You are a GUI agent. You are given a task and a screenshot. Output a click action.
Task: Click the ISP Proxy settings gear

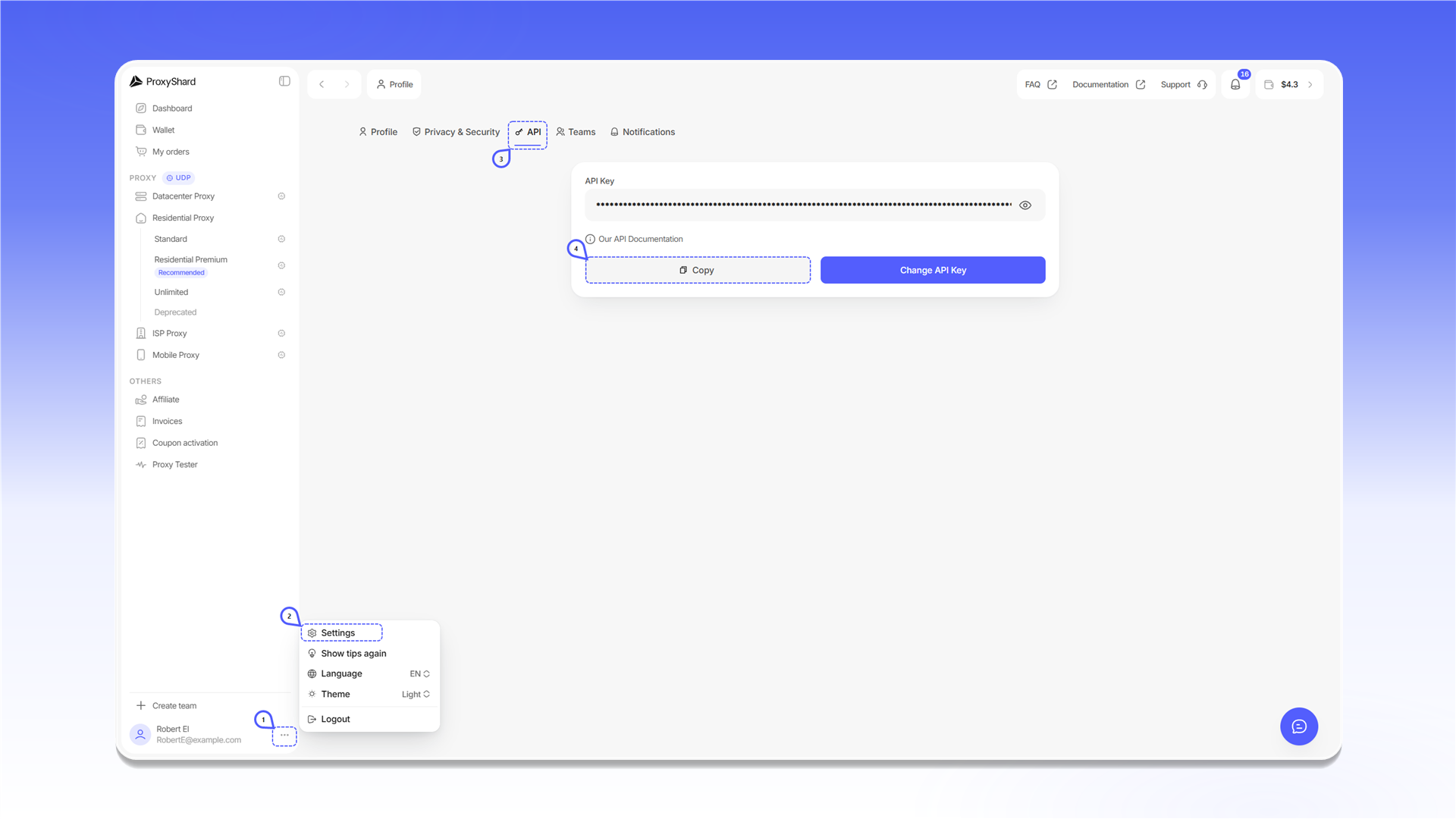tap(281, 334)
